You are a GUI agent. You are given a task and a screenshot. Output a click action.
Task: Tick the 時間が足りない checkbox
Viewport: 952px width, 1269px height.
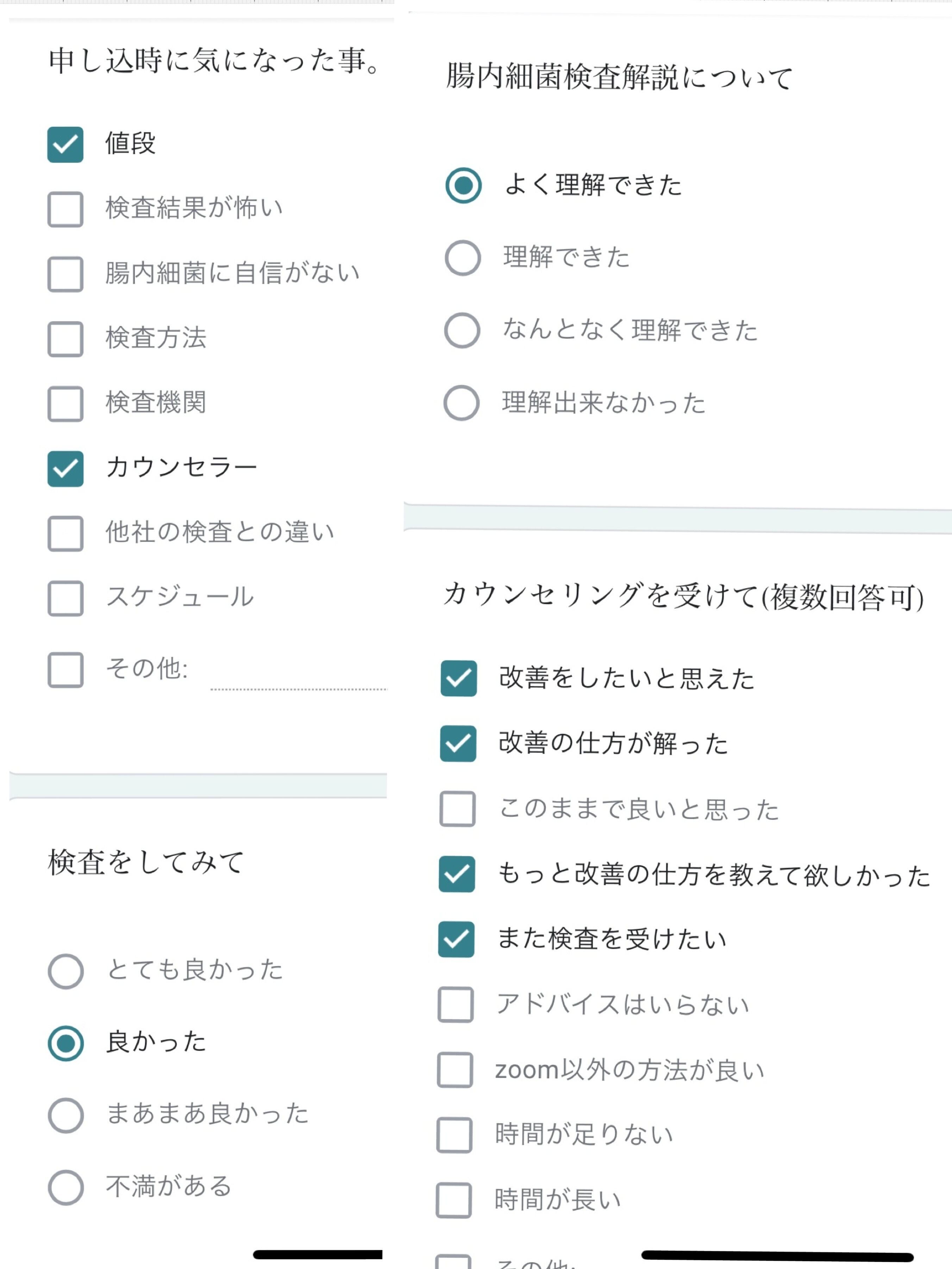click(455, 1135)
